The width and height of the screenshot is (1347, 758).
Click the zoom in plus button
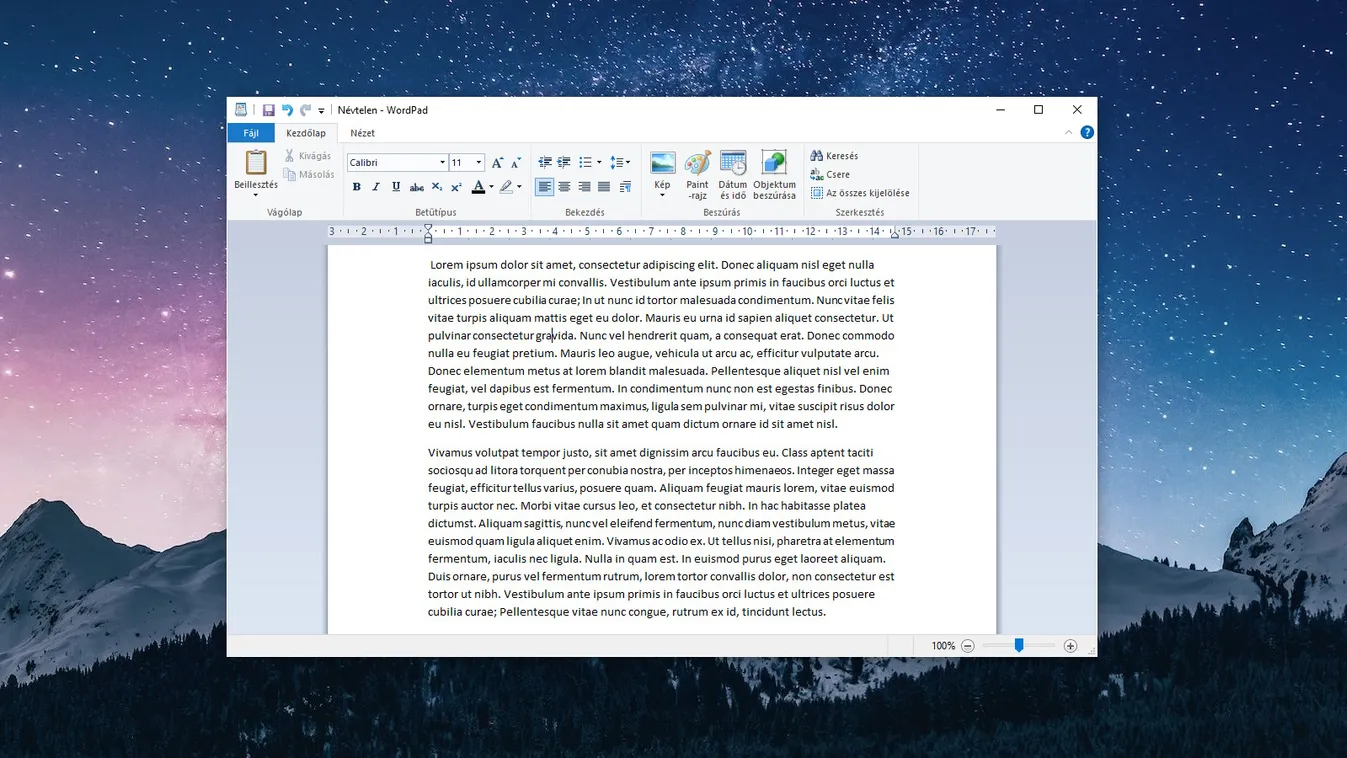[x=1070, y=646]
